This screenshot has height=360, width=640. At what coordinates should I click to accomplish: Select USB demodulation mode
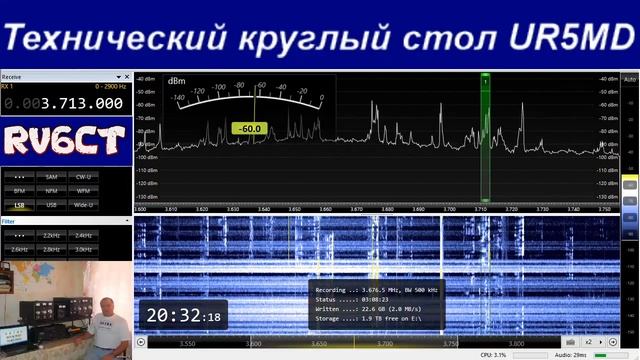[51, 205]
